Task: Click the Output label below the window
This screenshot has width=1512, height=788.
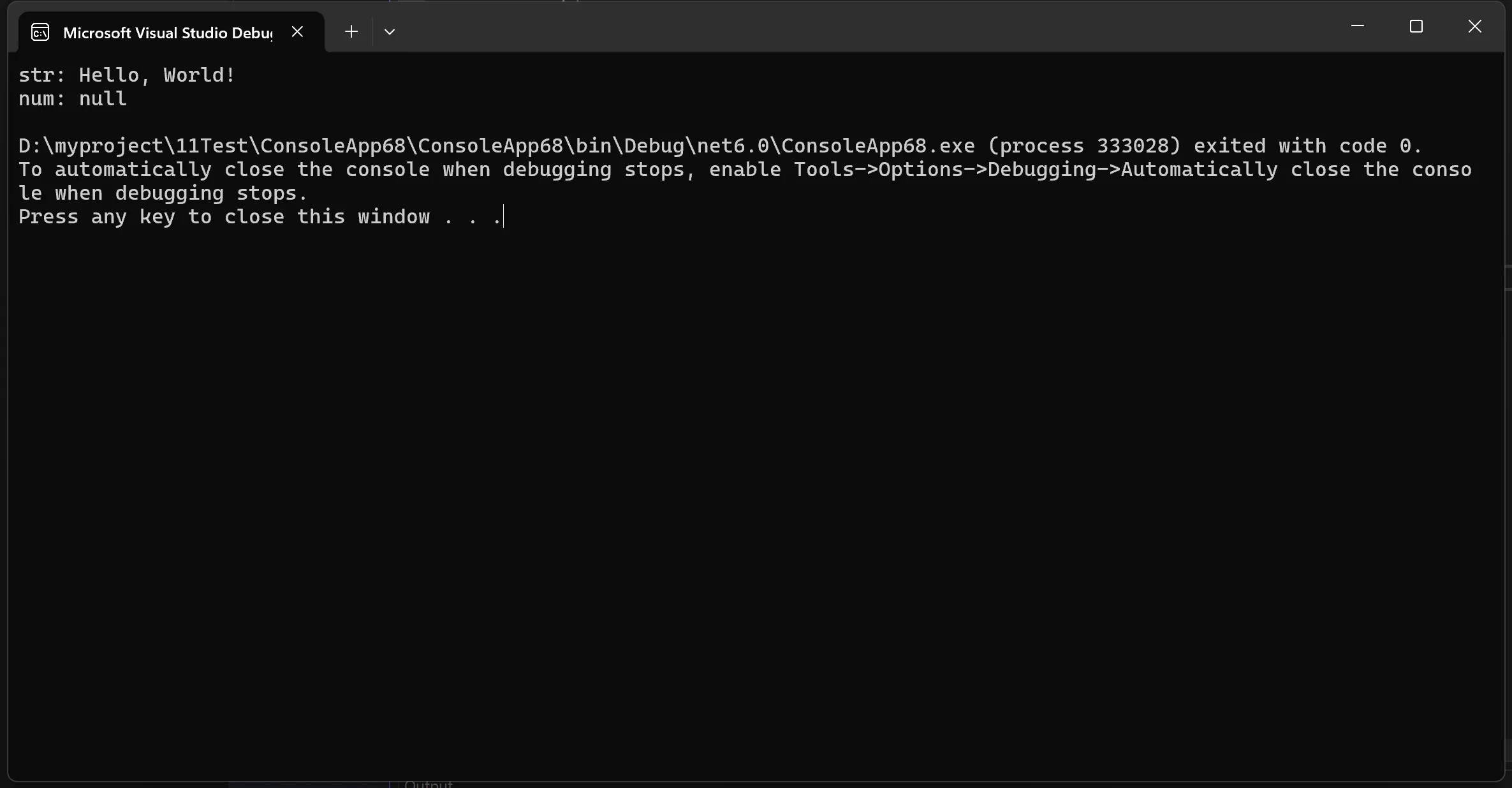Action: click(x=428, y=784)
